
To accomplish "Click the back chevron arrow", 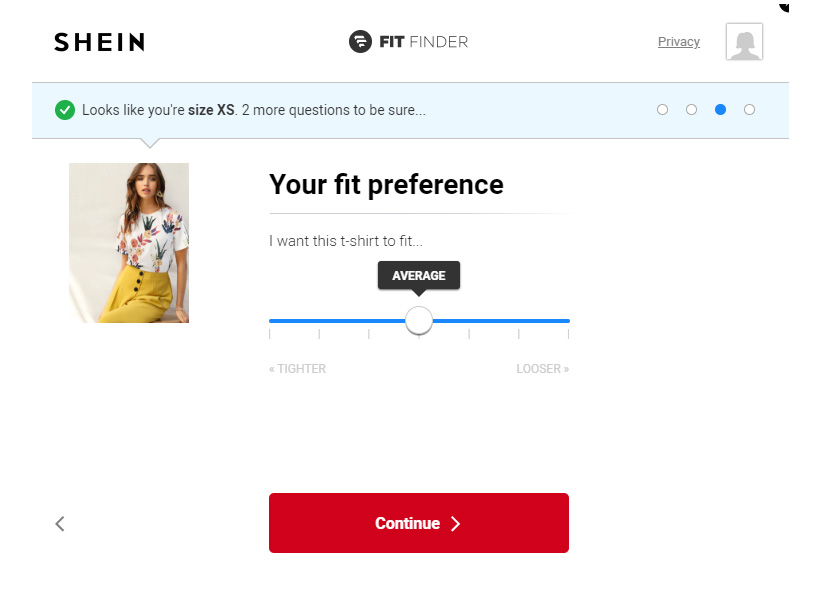I will point(60,523).
